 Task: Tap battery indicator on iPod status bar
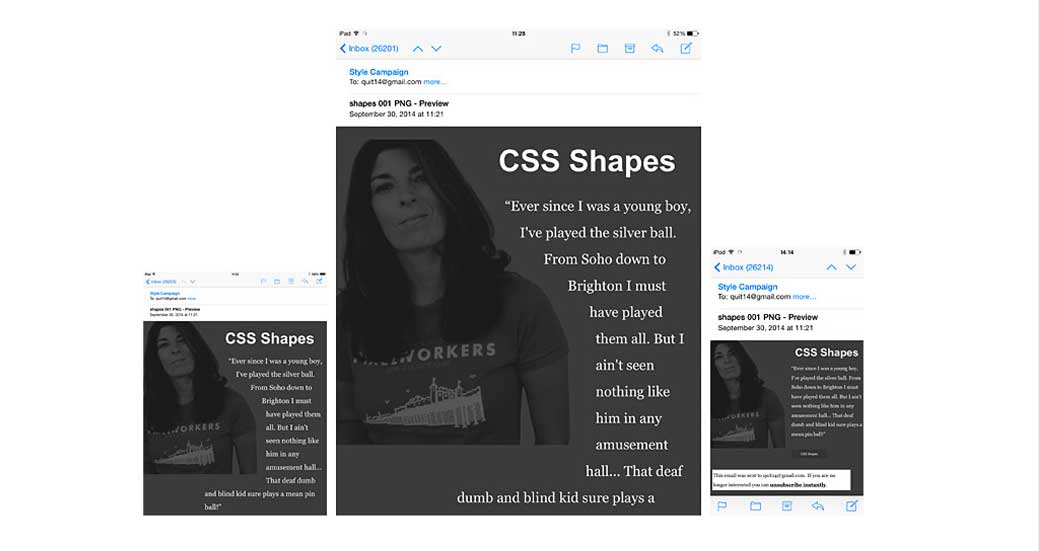click(x=855, y=252)
